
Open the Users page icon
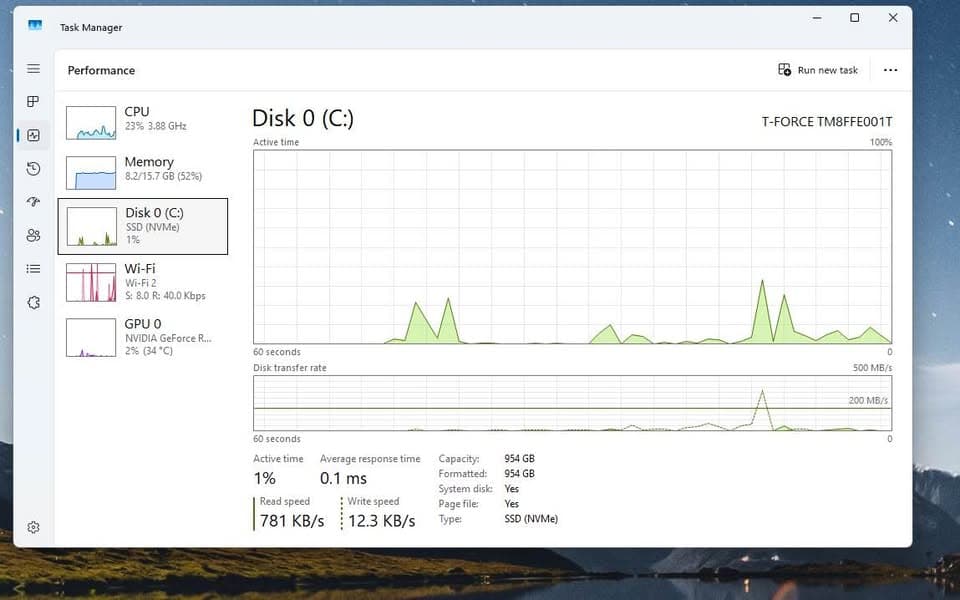34,235
